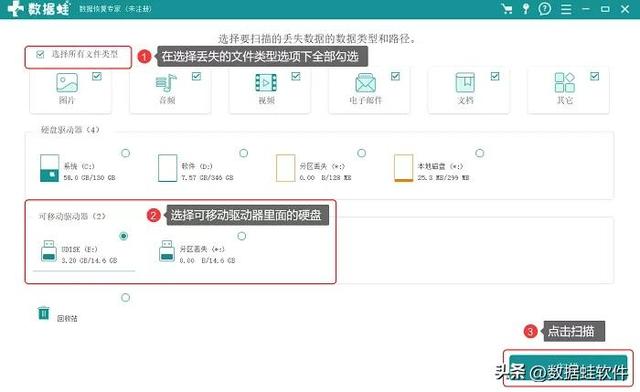Viewport: 640px width, 392px height.
Task: Select the 系统 (C:) drive radio button
Action: point(125,153)
